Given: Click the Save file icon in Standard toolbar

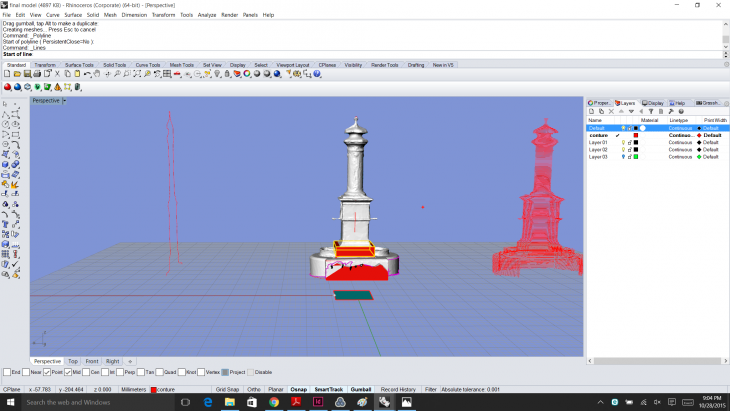Looking at the screenshot, I should pos(27,74).
